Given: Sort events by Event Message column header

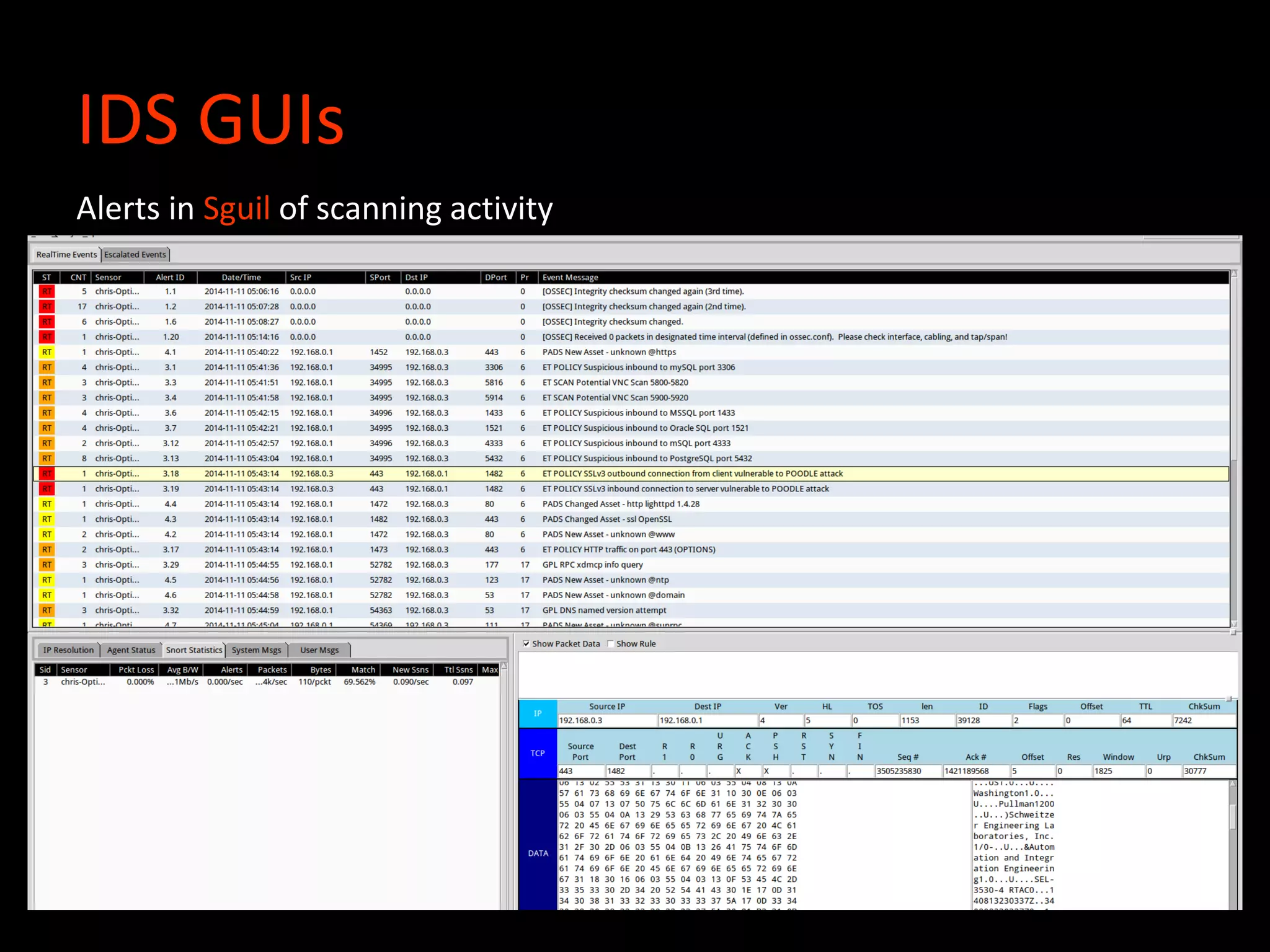Looking at the screenshot, I should pos(883,277).
